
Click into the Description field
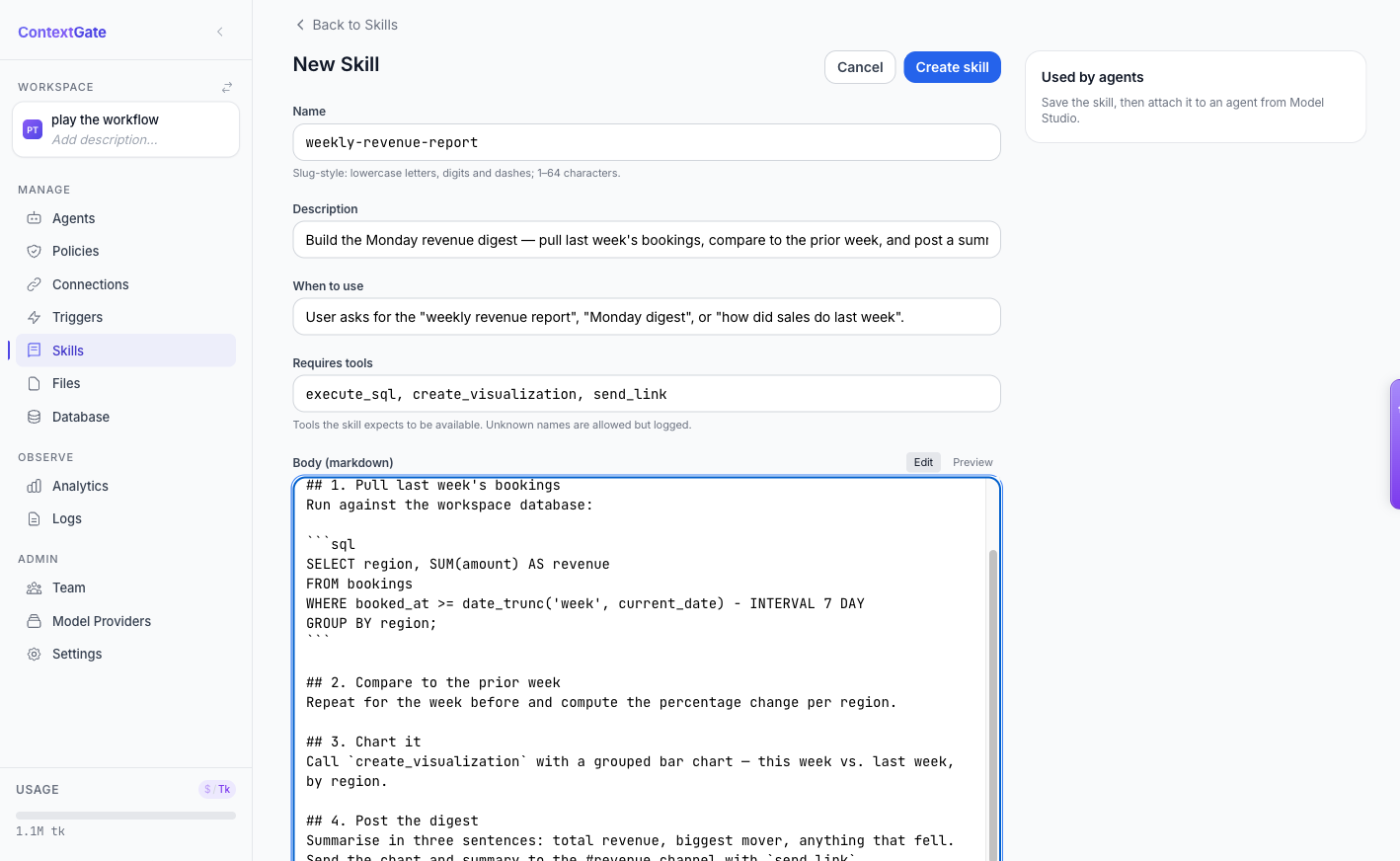click(x=647, y=240)
